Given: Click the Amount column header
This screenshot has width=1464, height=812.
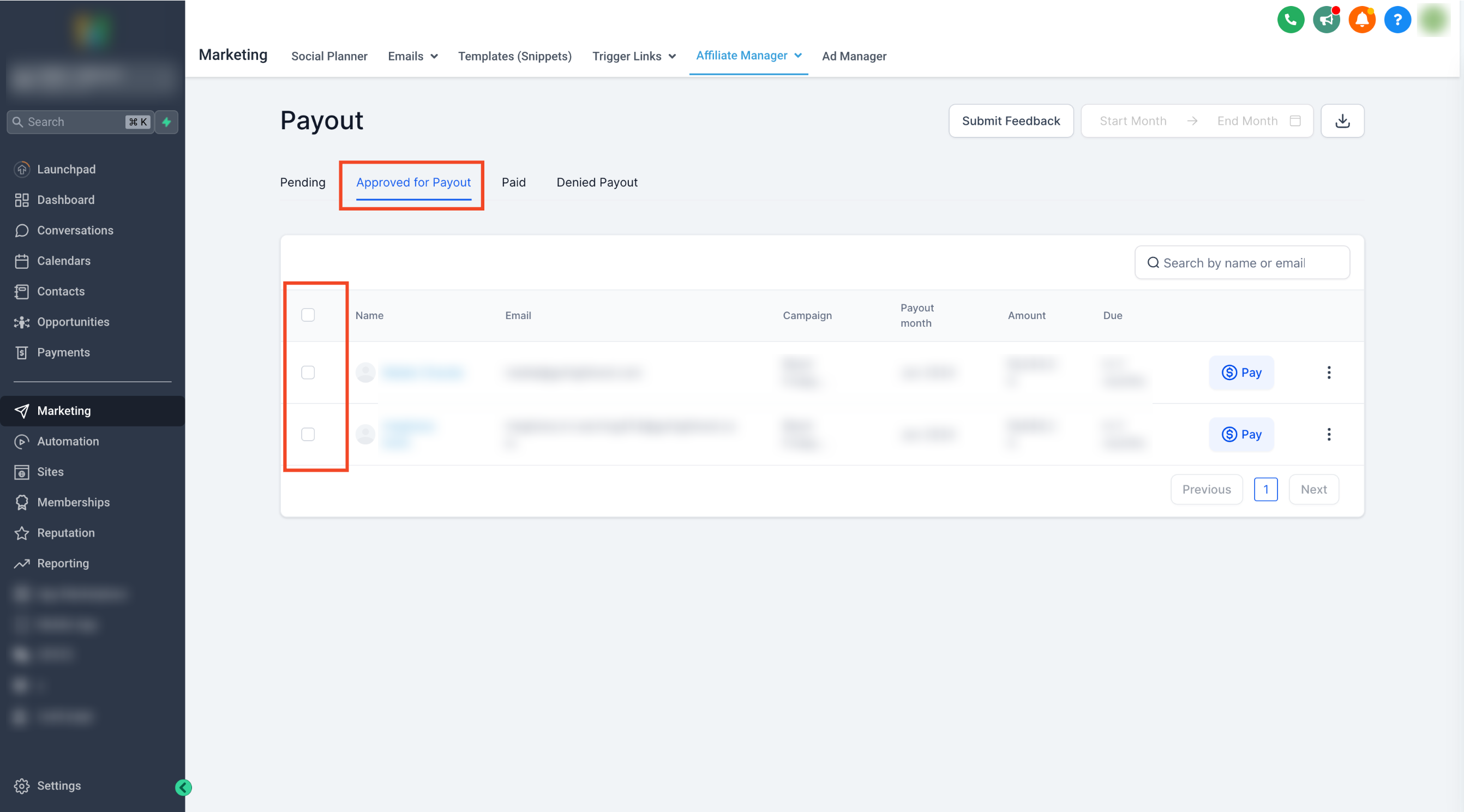Looking at the screenshot, I should point(1027,315).
